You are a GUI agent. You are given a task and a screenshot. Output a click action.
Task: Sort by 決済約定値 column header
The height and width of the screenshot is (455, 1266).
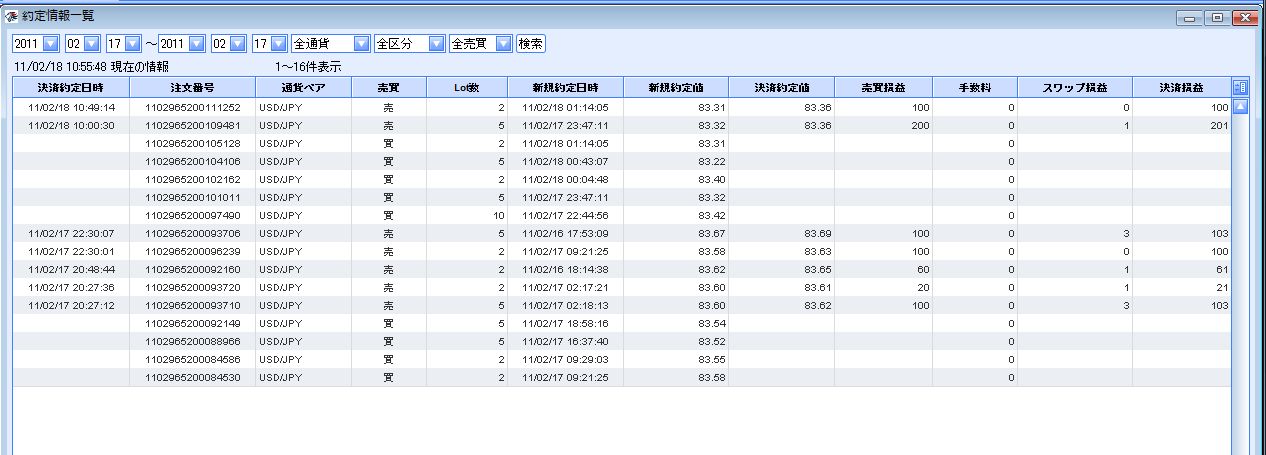(782, 87)
